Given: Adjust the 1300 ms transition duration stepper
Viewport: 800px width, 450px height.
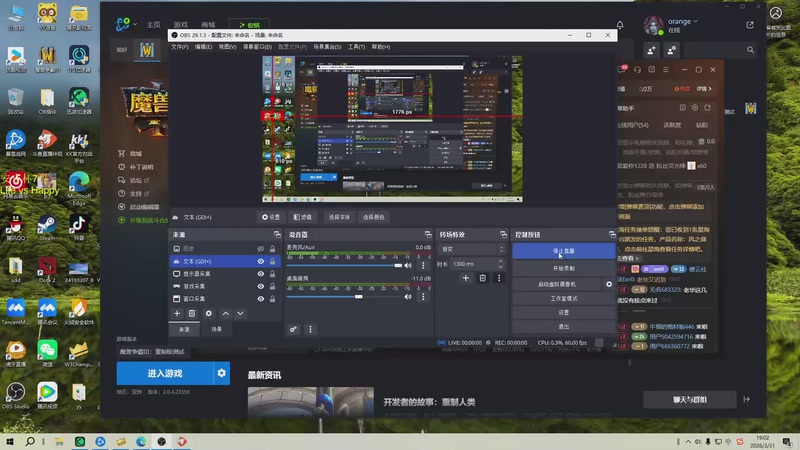Looking at the screenshot, I should tap(500, 264).
